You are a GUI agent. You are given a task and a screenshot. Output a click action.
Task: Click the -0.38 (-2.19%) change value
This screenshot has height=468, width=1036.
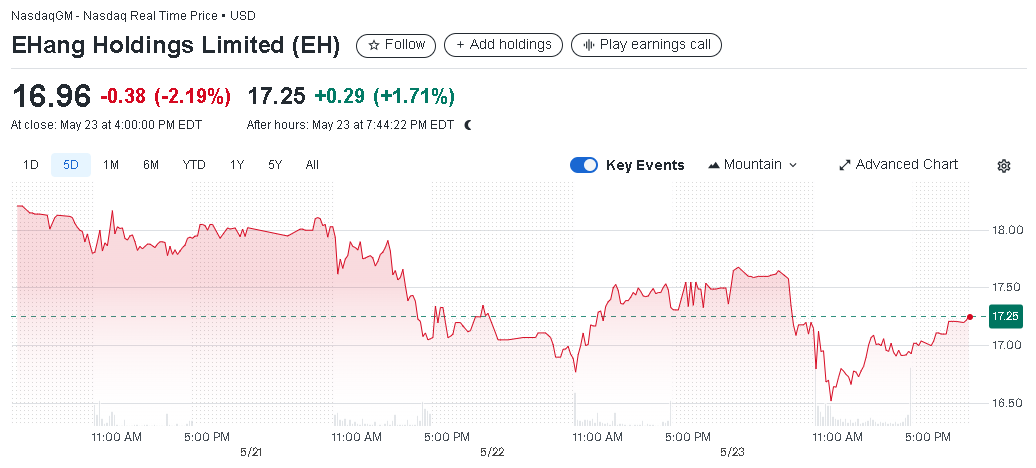(x=165, y=97)
